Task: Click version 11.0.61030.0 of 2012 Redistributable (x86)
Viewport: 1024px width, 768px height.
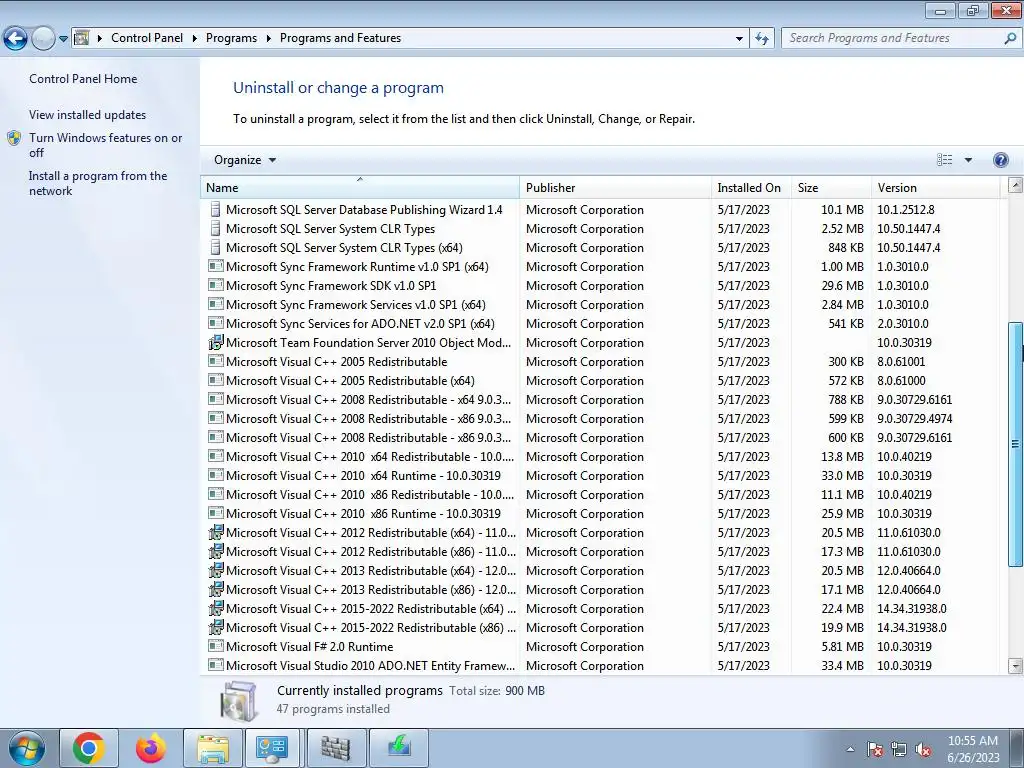Action: point(908,552)
